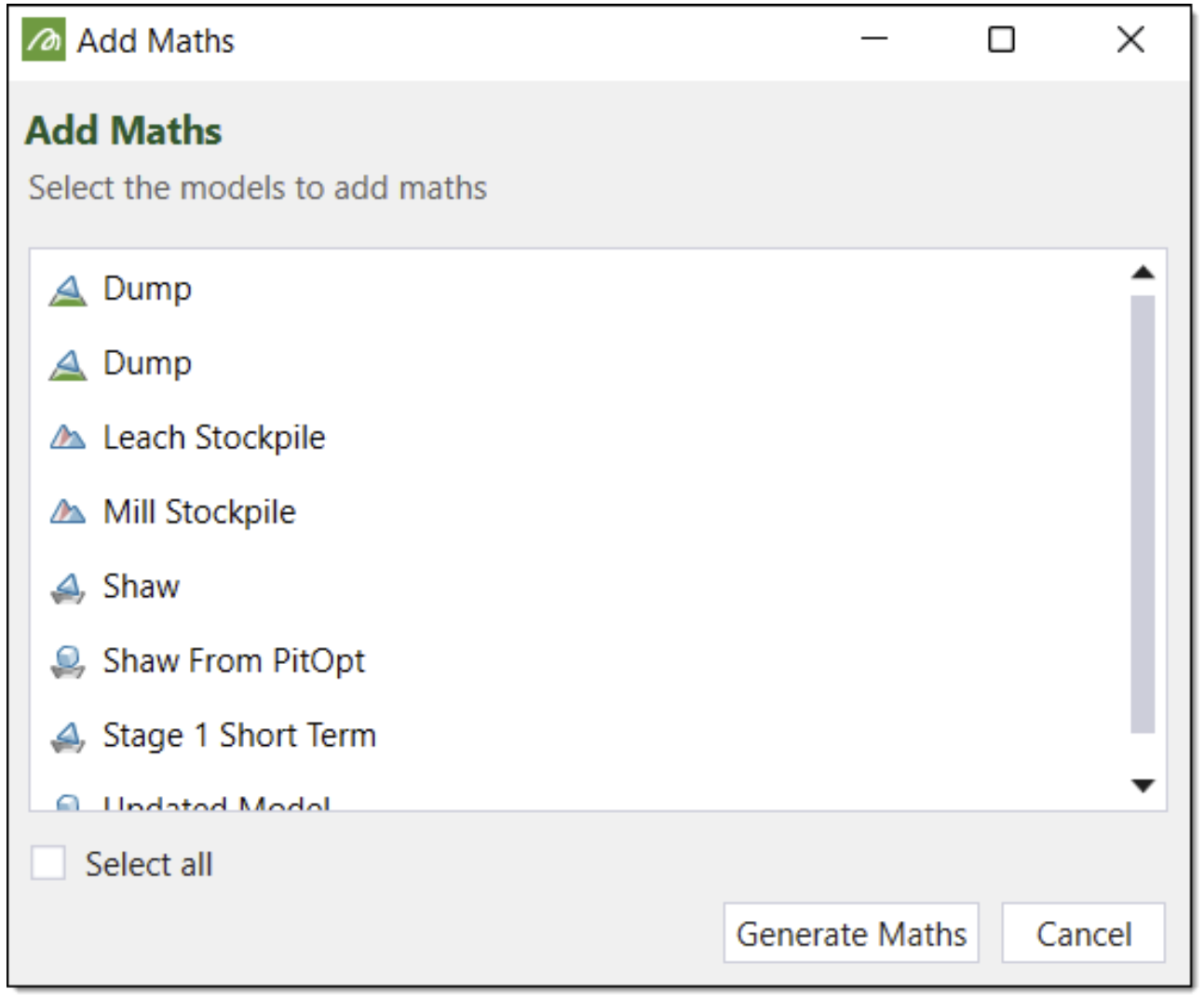This screenshot has height=1002, width=1204.
Task: Click the list's vertical scrollbar thumb
Action: click(1143, 512)
